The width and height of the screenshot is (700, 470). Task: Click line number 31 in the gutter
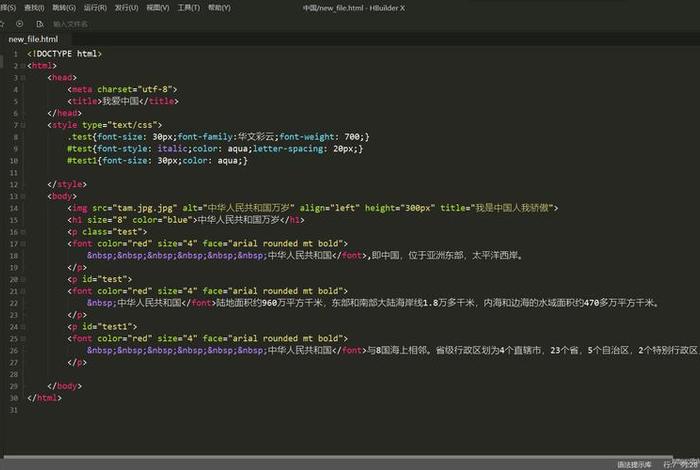13,410
